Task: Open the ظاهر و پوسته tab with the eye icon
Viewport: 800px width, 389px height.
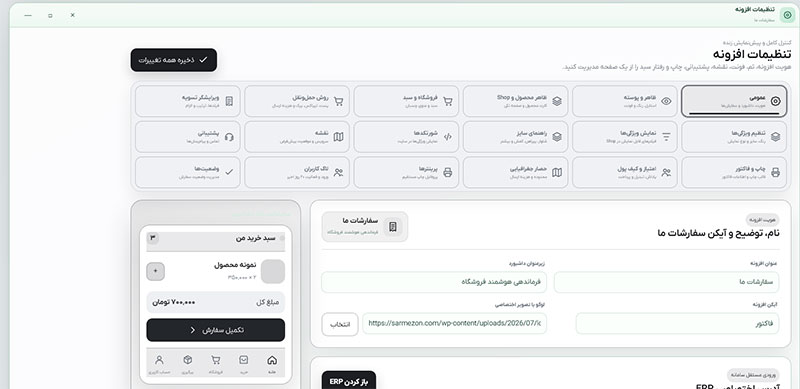Action: tap(625, 101)
